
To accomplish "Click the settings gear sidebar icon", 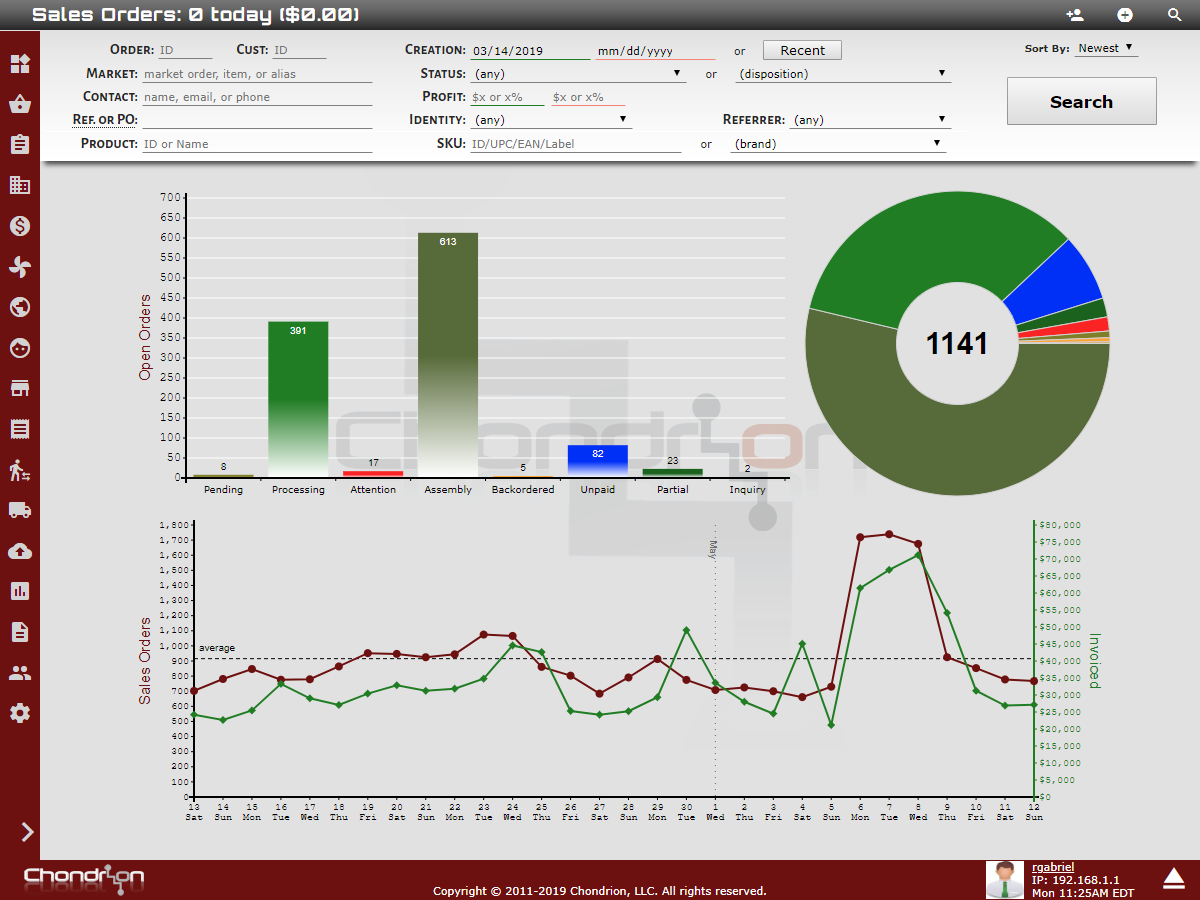I will pyautogui.click(x=19, y=713).
